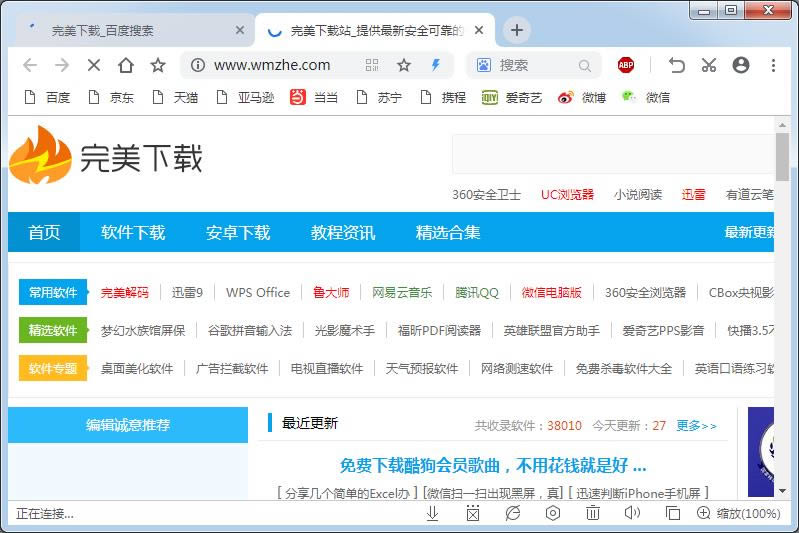799x533 pixels.
Task: Toggle sound speaker icon in status bar
Action: point(632,513)
